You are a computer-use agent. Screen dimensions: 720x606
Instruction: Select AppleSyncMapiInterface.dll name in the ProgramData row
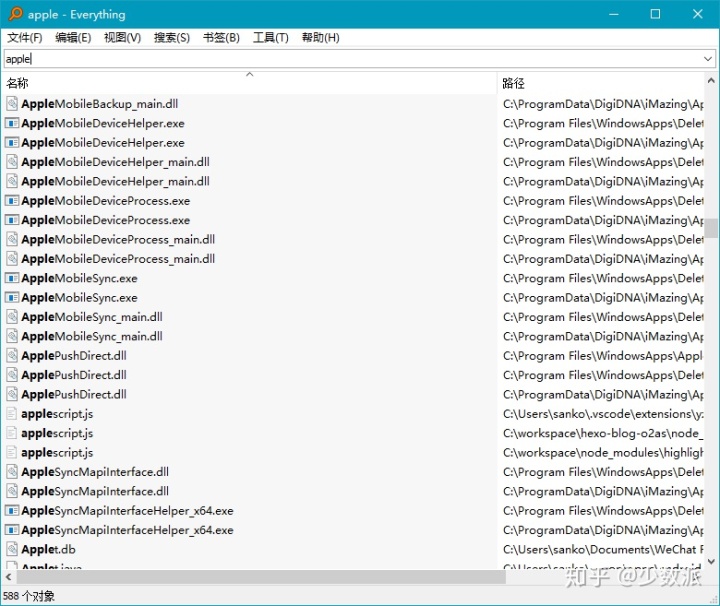pos(95,491)
